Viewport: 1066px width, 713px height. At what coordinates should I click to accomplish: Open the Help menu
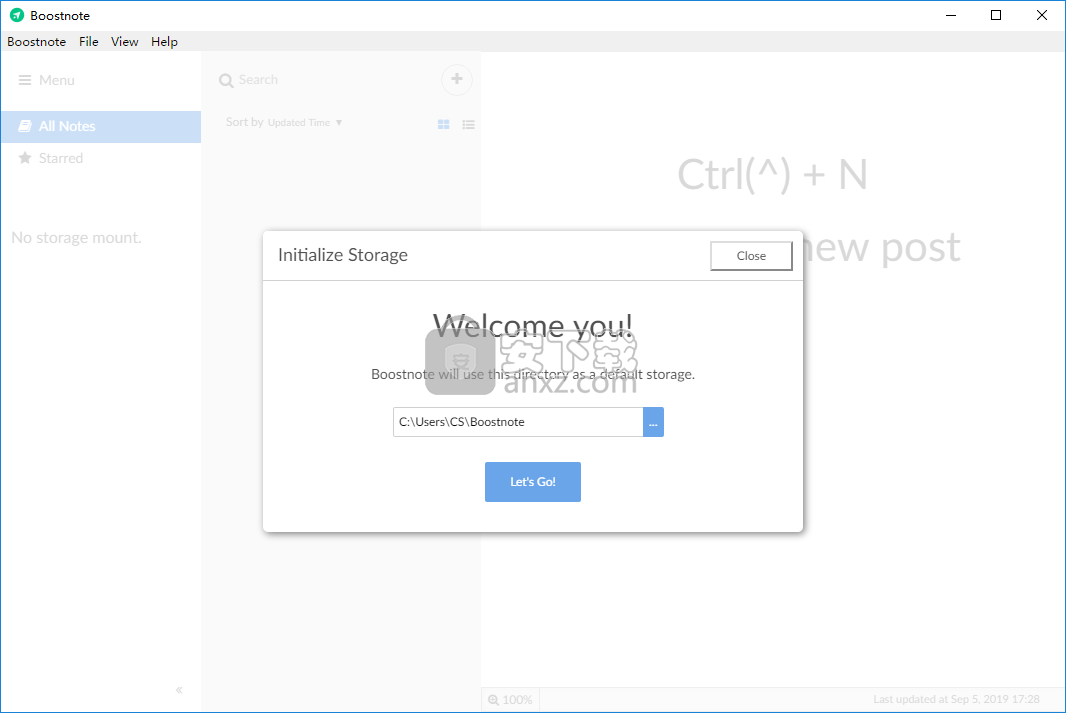pos(165,41)
